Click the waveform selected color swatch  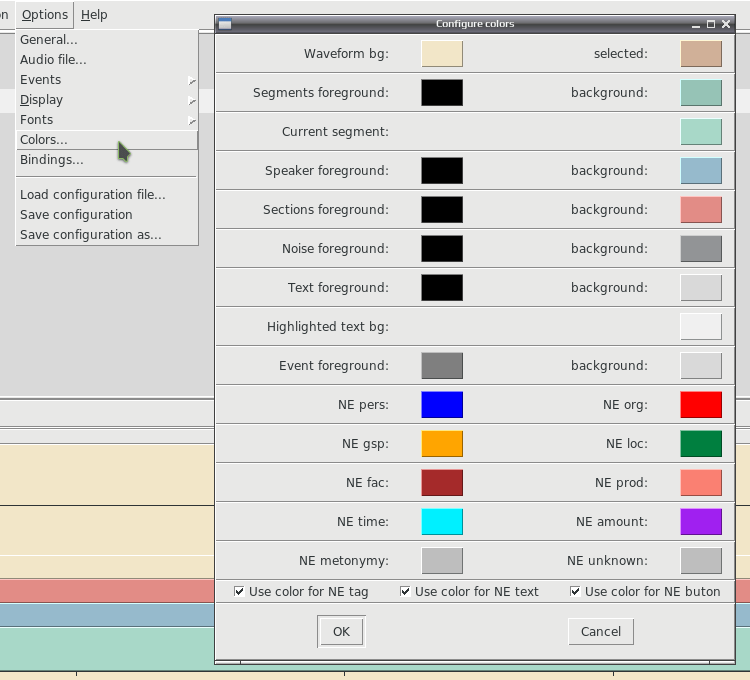pyautogui.click(x=701, y=54)
